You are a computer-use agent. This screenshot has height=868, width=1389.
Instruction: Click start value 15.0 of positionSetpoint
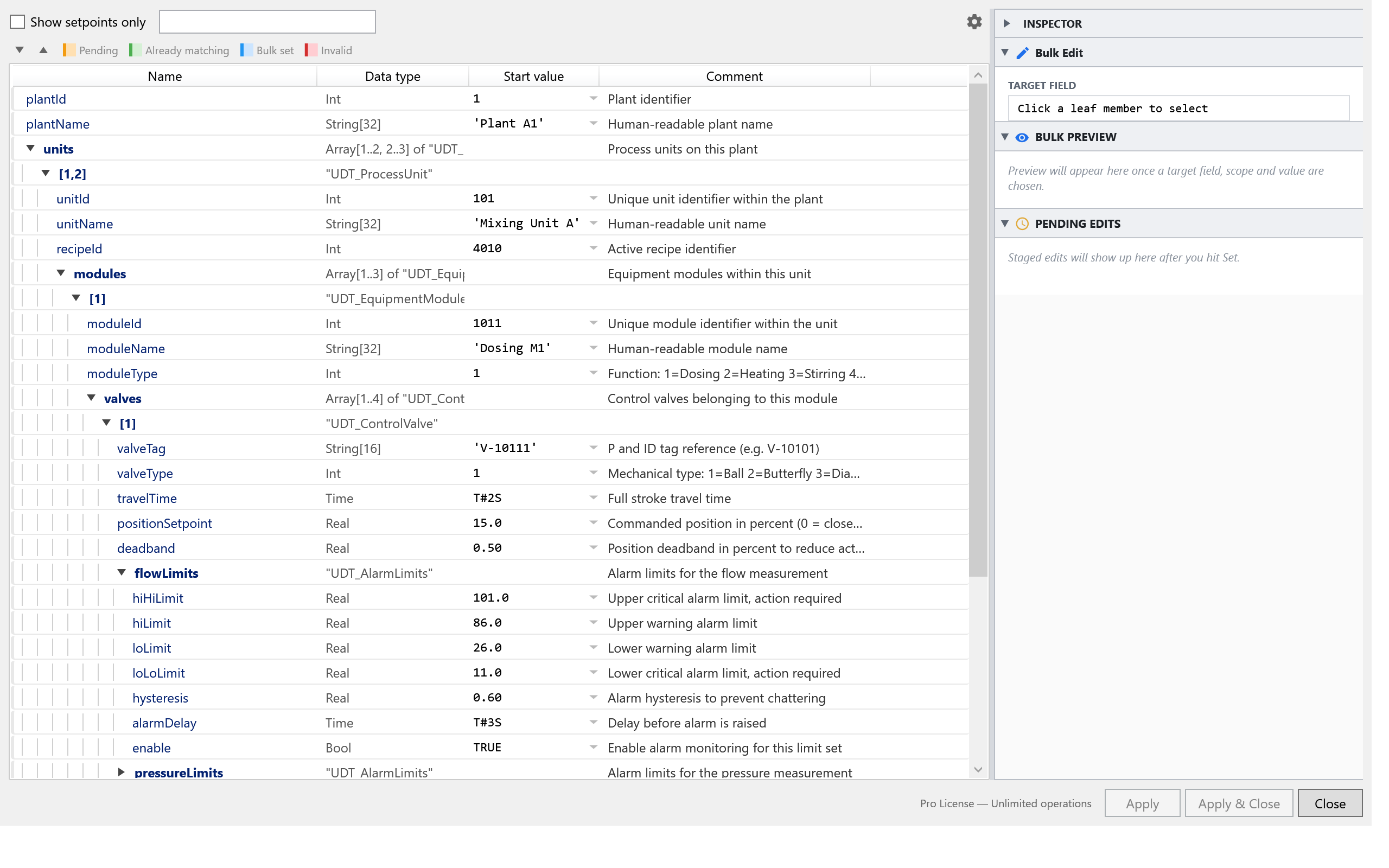pos(487,523)
